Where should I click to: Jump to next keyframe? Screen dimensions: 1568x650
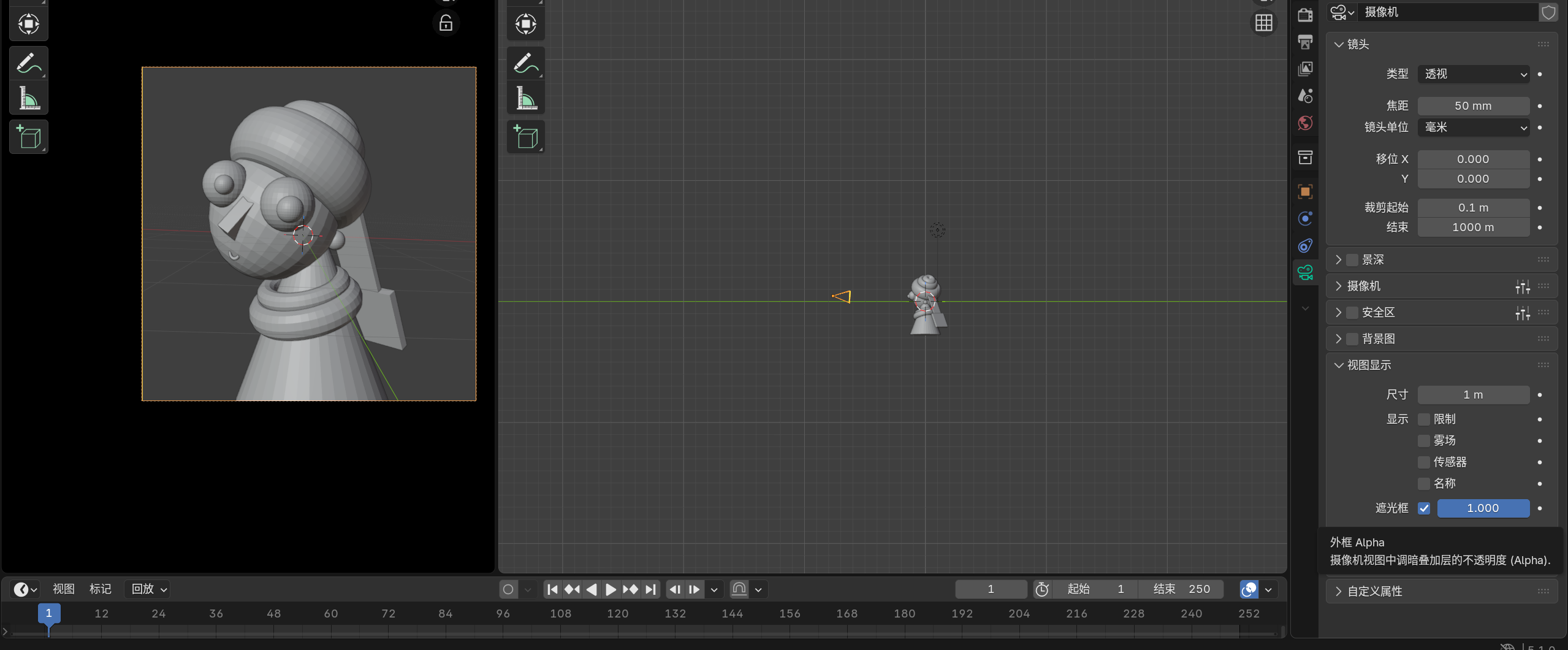tap(630, 589)
